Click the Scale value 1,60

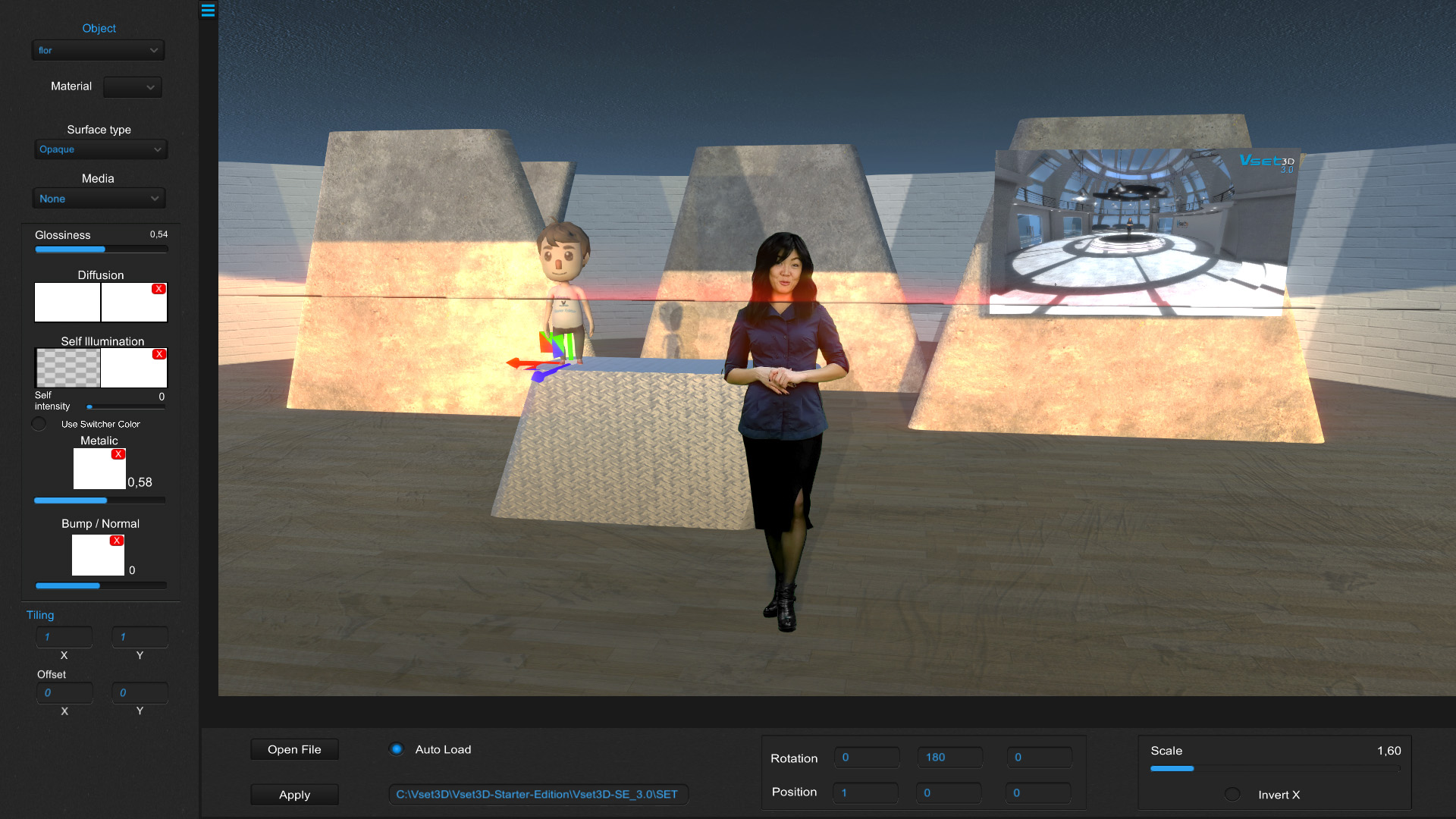click(1389, 751)
